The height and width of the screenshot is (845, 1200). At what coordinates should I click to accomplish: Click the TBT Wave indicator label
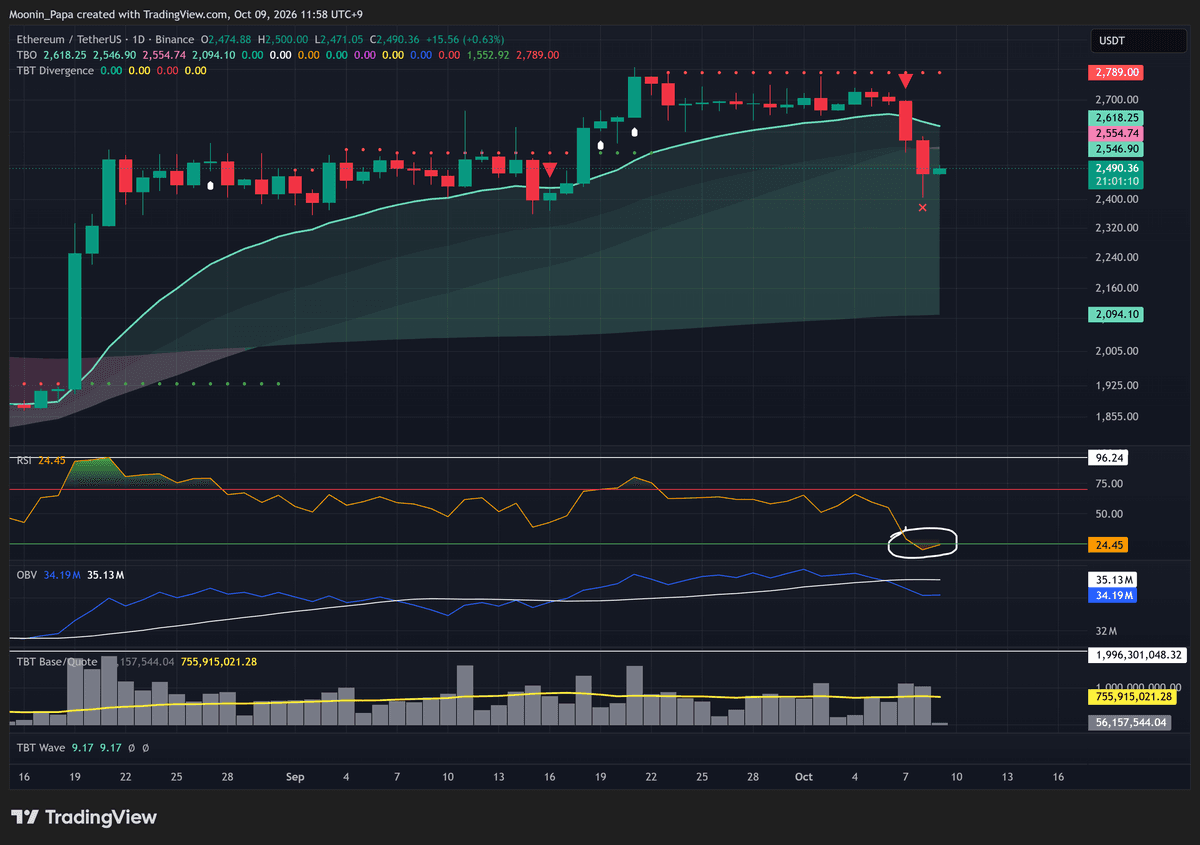tap(42, 746)
